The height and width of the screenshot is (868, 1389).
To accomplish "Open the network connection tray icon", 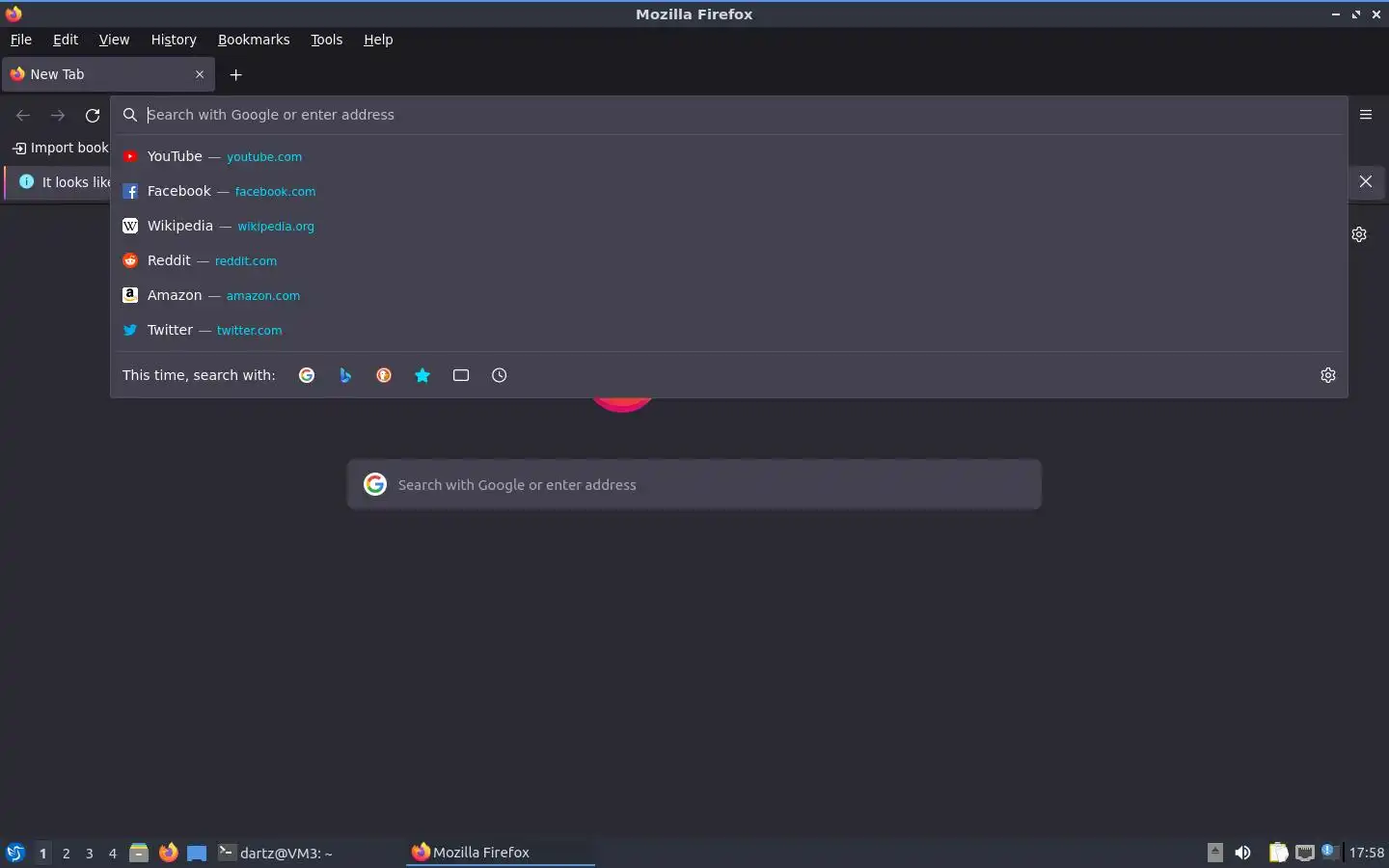I will [1305, 853].
